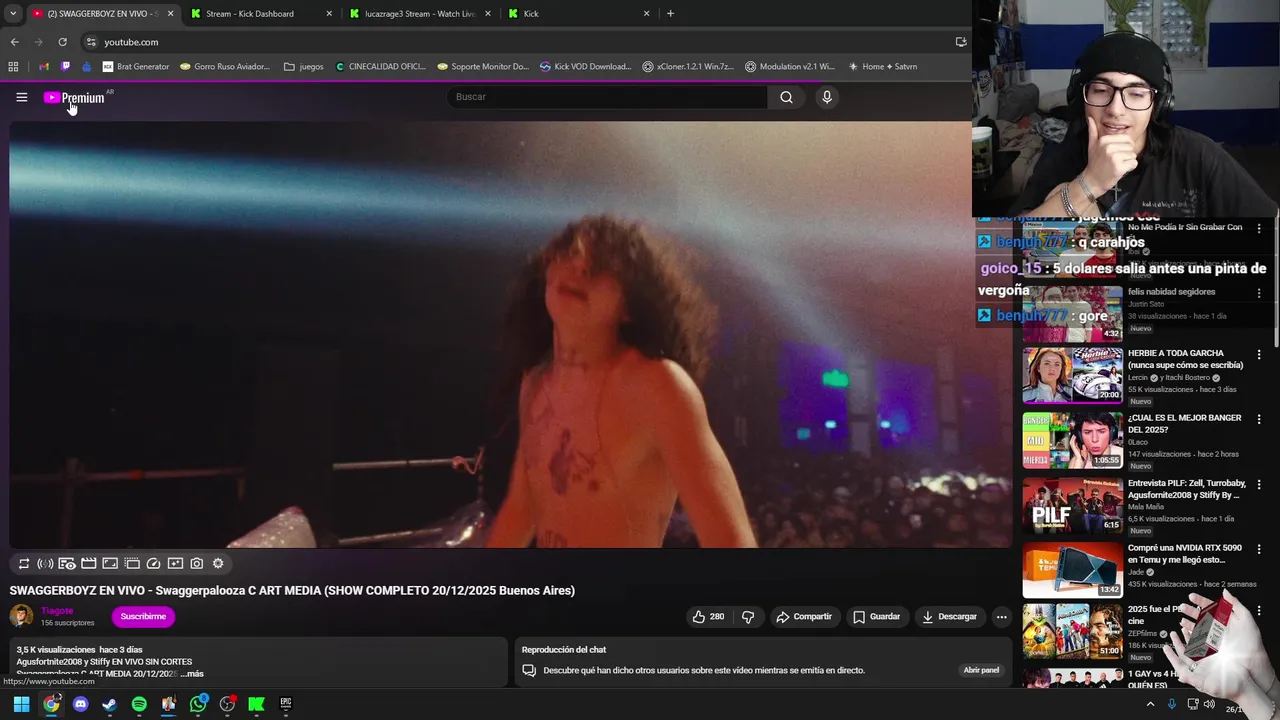1280x720 pixels.
Task: Toggle the list visibility eye icon
Action: pos(67,564)
